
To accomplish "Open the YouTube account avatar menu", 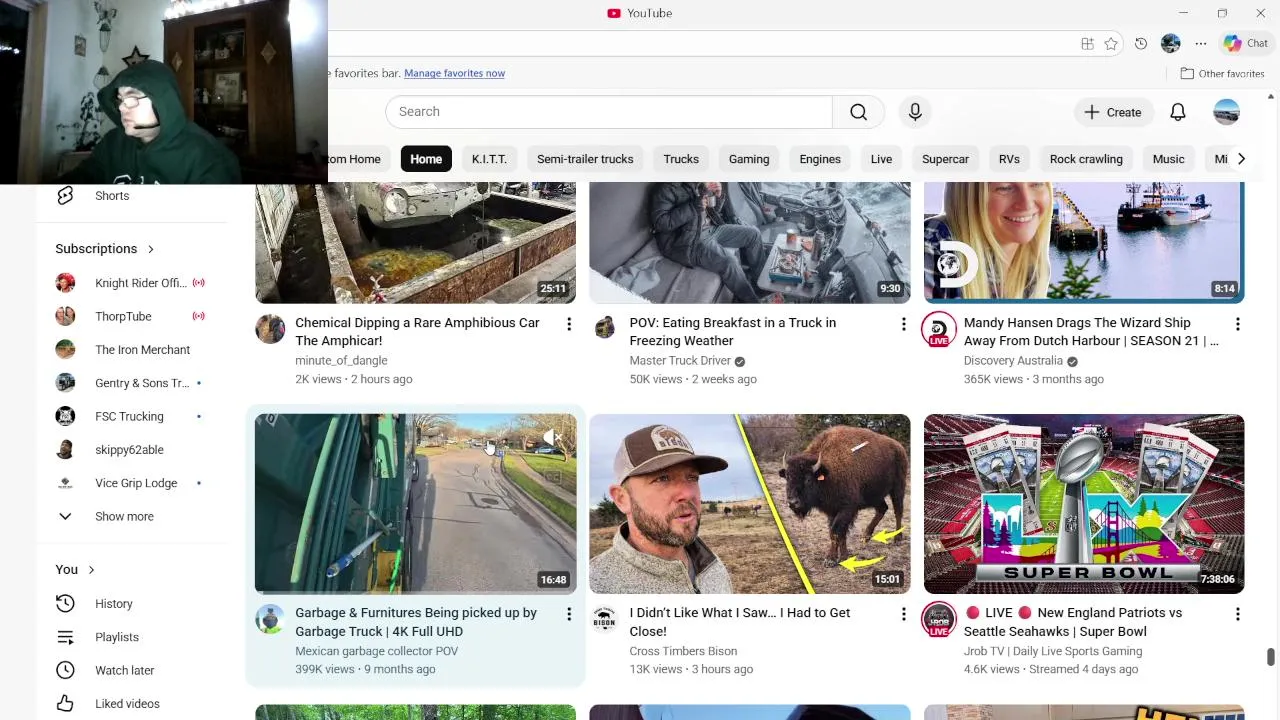I will point(1227,112).
